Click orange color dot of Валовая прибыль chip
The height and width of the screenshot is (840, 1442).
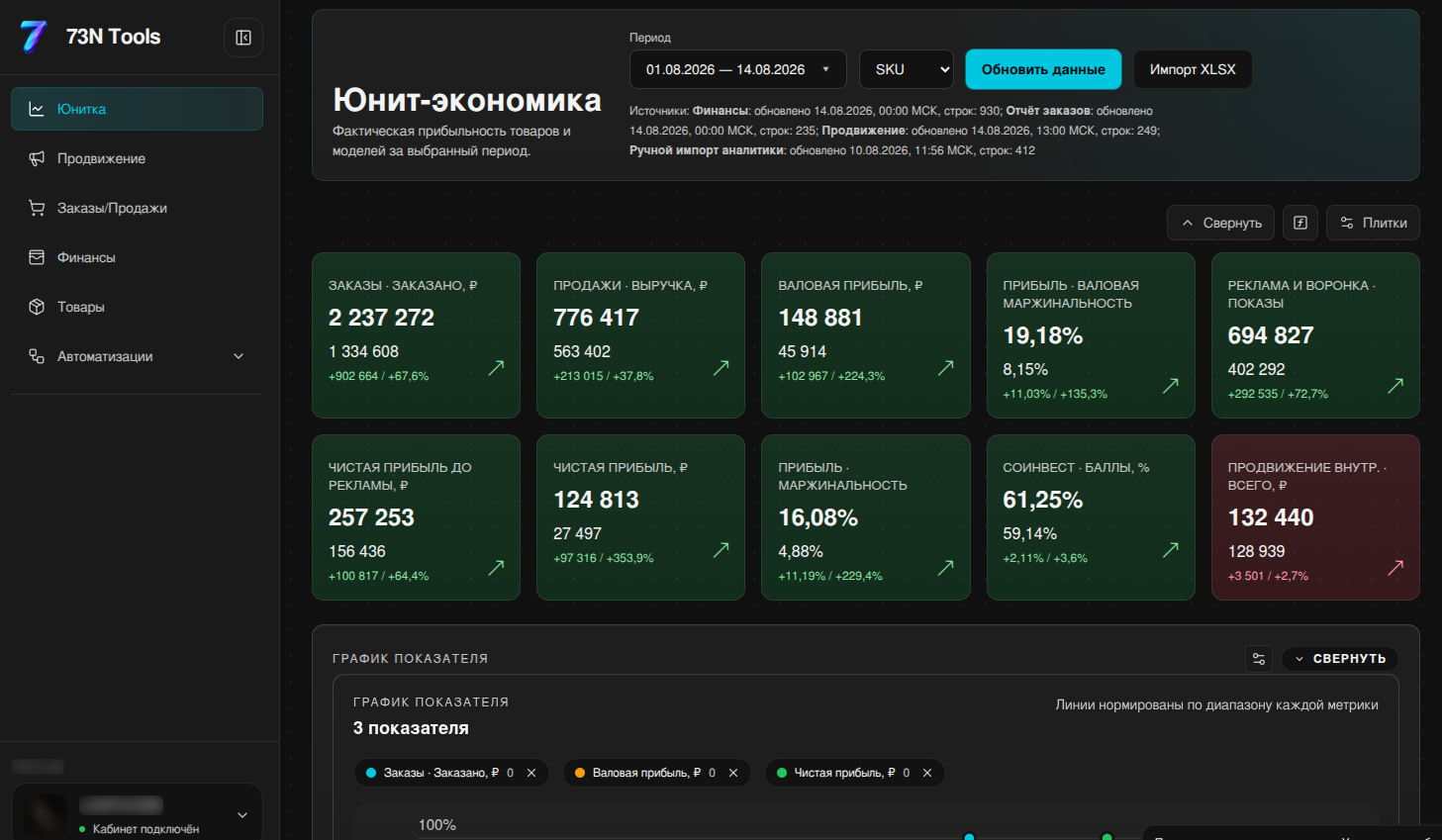click(580, 773)
